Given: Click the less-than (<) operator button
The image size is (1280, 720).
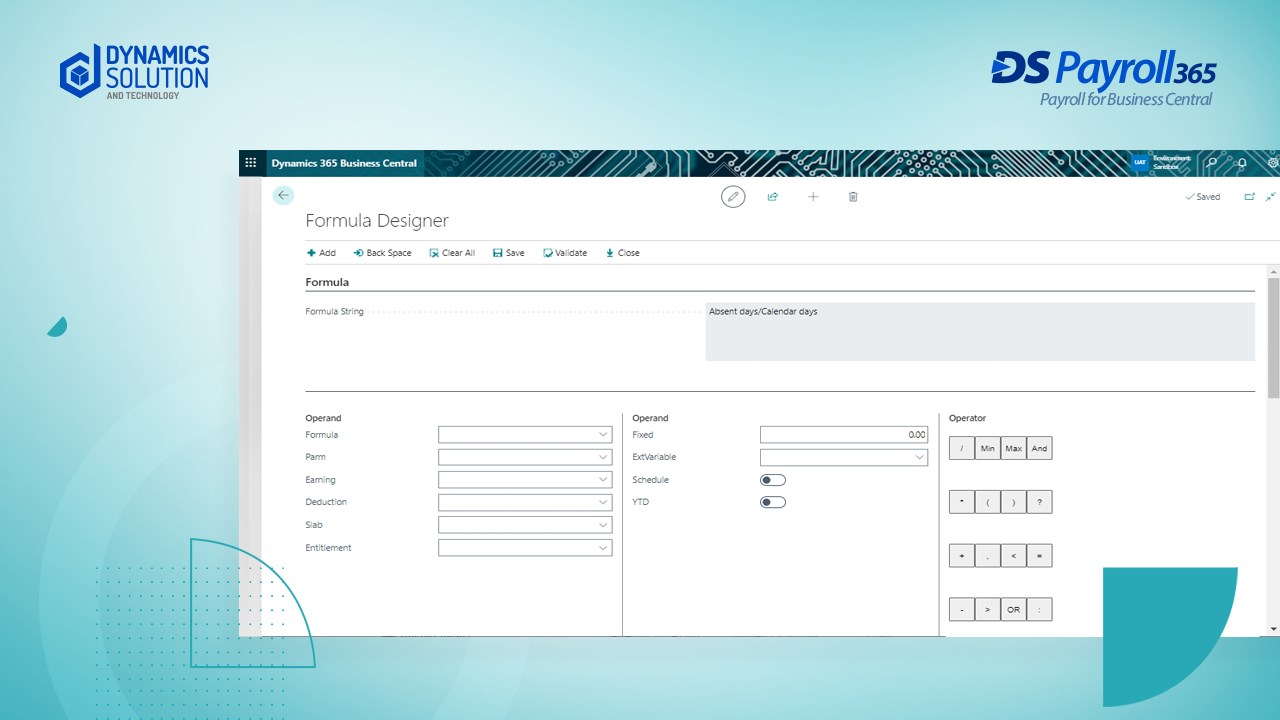Looking at the screenshot, I should pos(1013,556).
